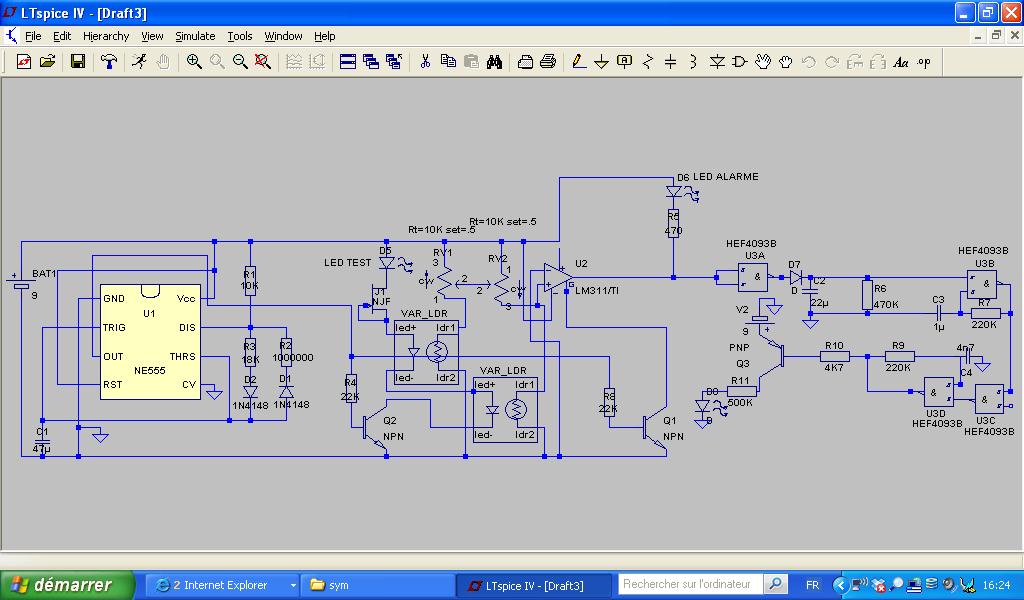Click the Redo toolbar icon
This screenshot has width=1024, height=600.
[832, 62]
